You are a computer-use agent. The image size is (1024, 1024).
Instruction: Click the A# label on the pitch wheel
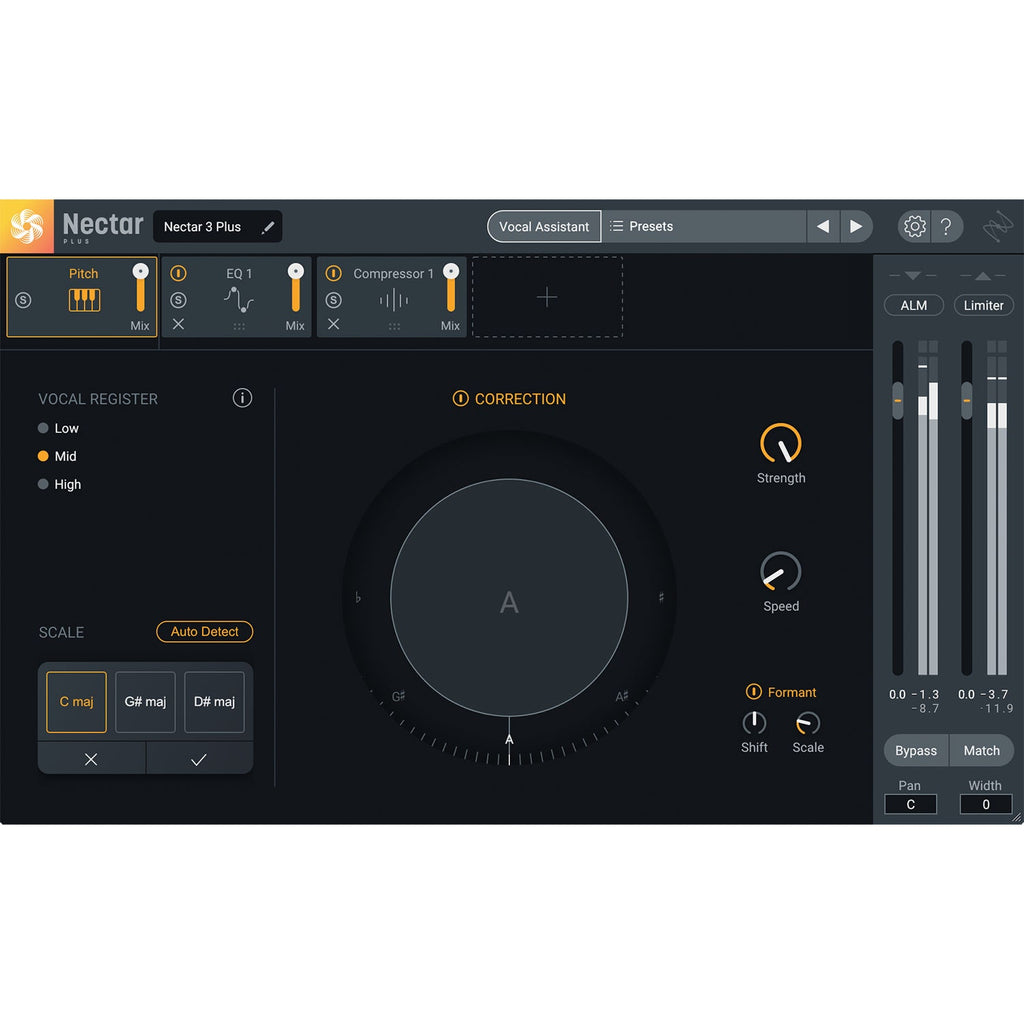(x=622, y=697)
